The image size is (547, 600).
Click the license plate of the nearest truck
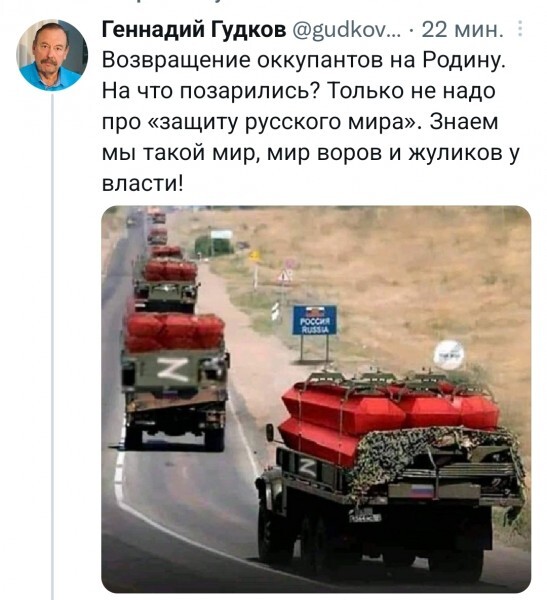365,518
